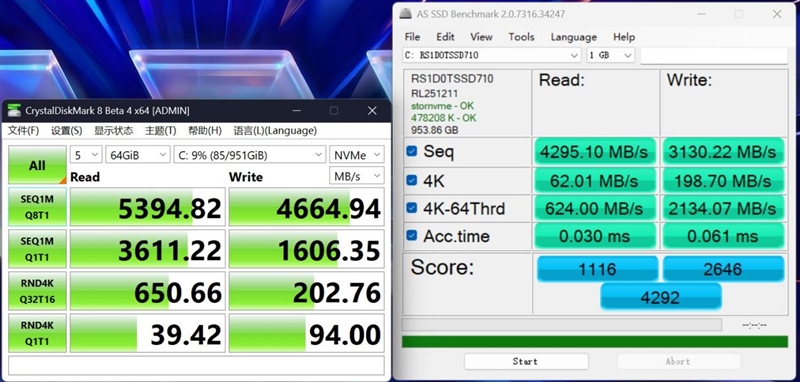Image resolution: width=800 pixels, height=382 pixels.
Task: Click the 2134.07 MB/s 4K-64Thrd write value
Action: coord(723,208)
